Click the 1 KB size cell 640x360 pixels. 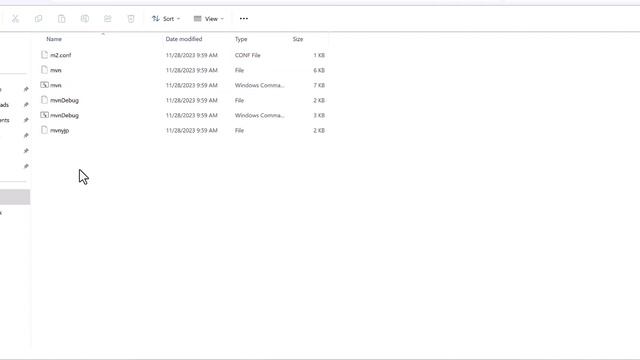tap(319, 55)
